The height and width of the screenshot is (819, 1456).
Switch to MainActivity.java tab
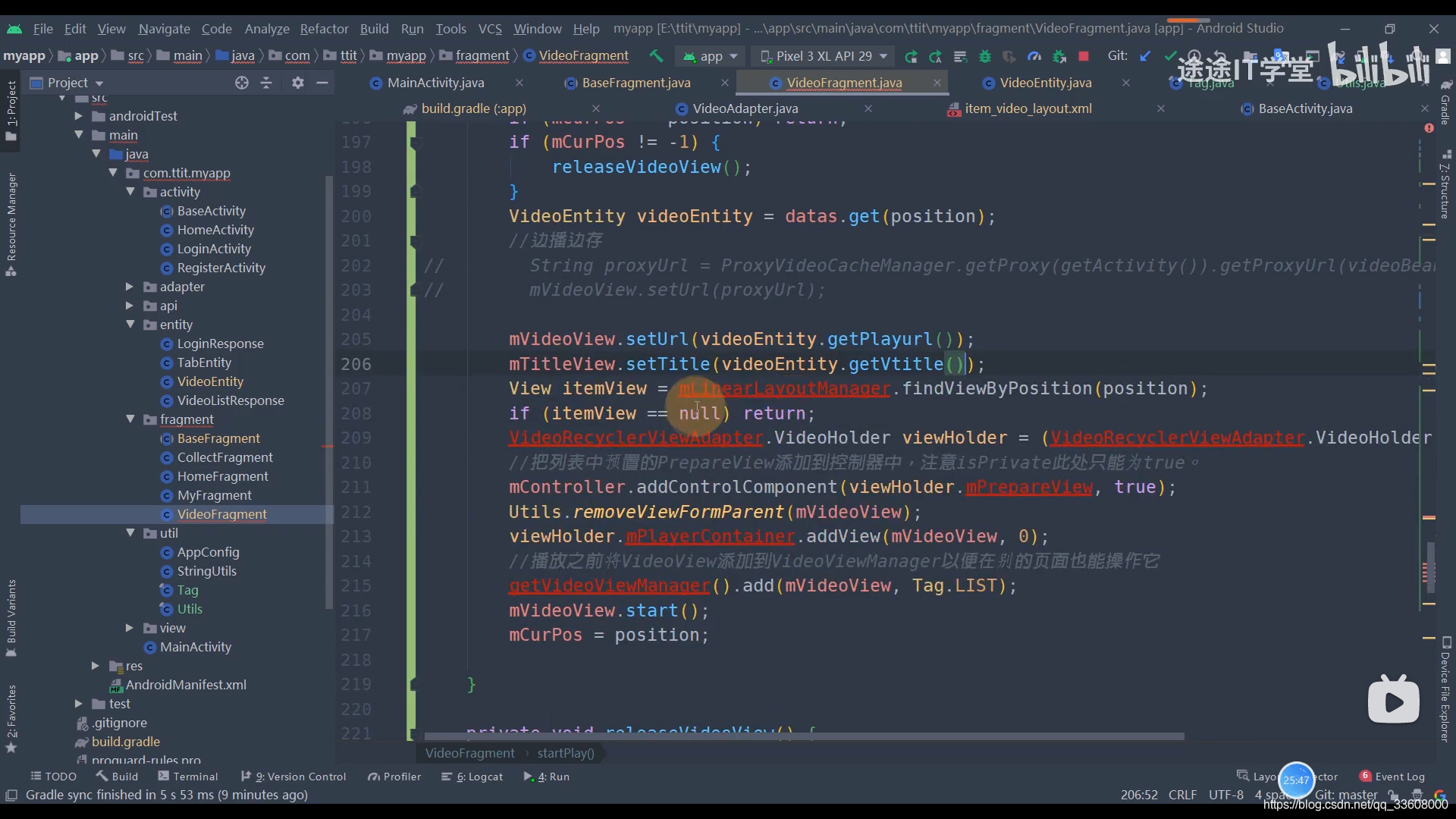tap(435, 83)
